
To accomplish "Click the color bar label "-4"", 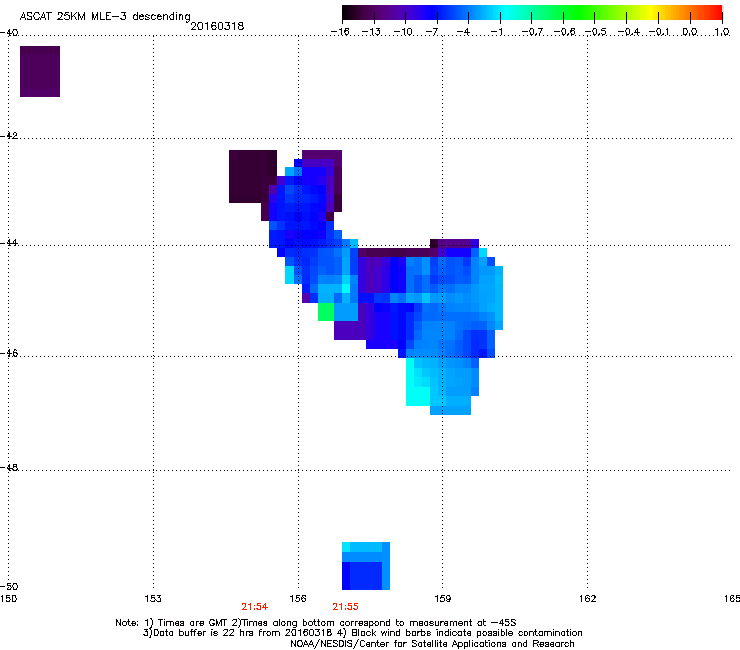I will pos(463,32).
